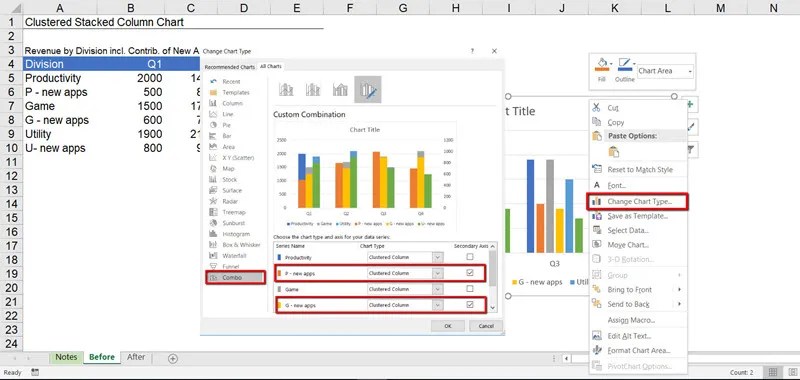This screenshot has width=800, height=380.
Task: Select cell A4 containing Division
Action: pyautogui.click(x=60, y=64)
